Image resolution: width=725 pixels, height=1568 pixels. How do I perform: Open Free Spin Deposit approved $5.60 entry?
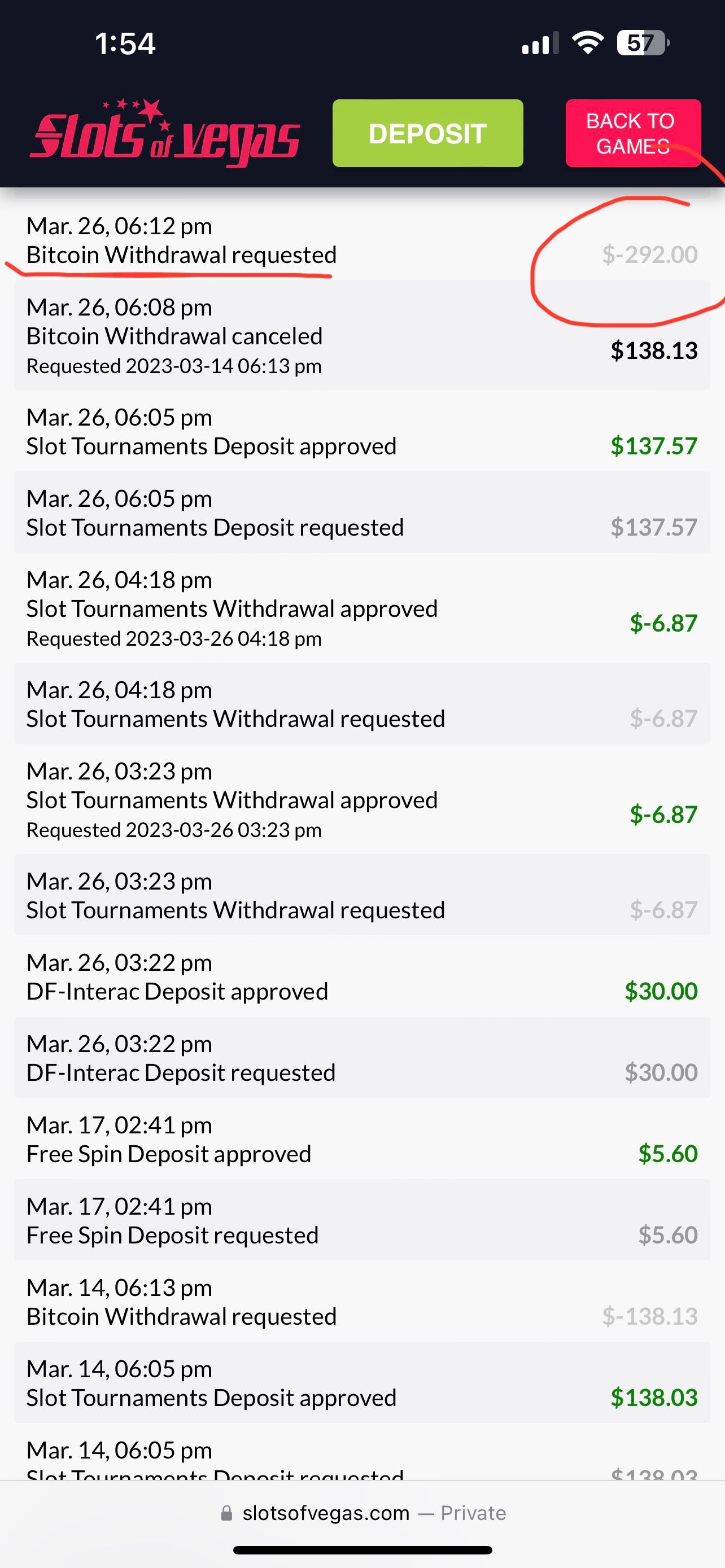[362, 1140]
